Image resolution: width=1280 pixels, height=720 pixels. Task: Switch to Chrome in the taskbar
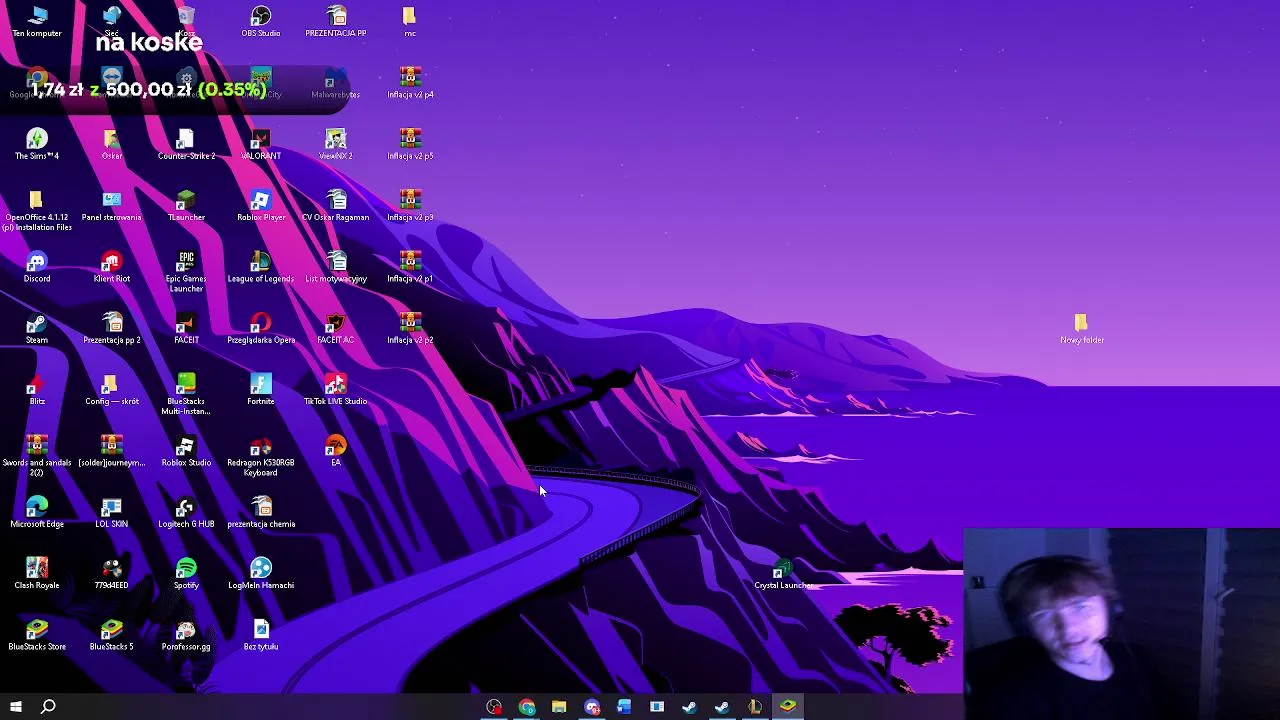tap(526, 707)
